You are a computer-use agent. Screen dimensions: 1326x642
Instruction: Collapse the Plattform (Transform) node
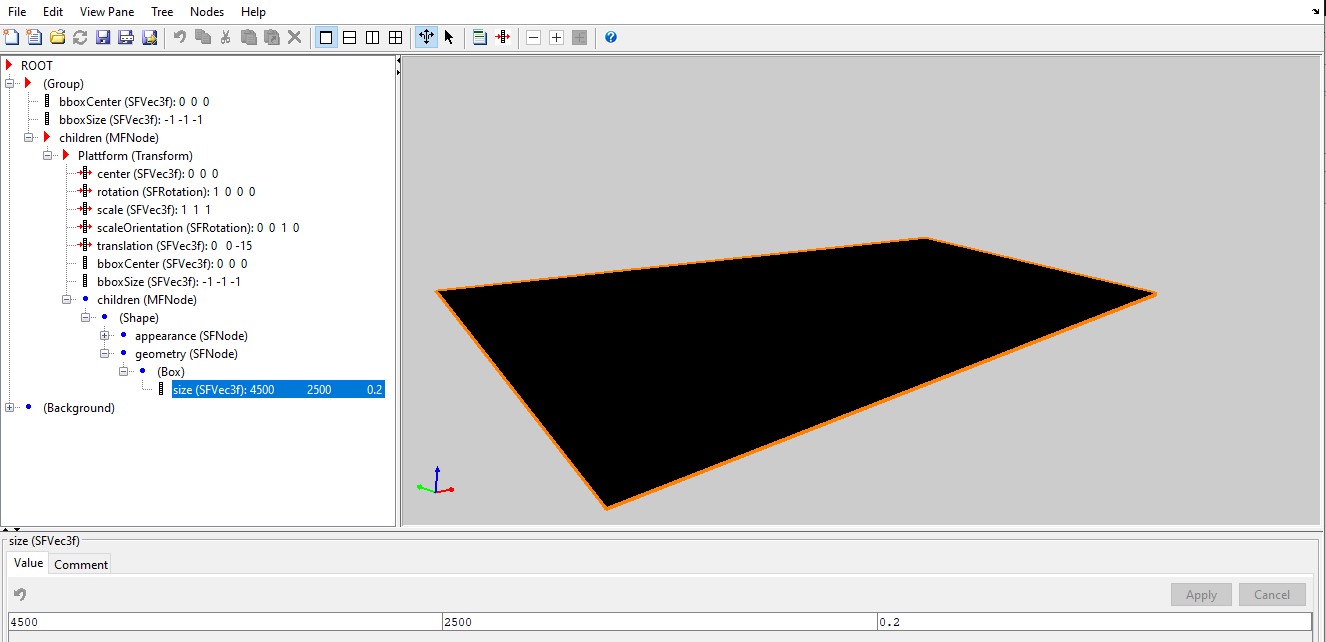coord(48,156)
